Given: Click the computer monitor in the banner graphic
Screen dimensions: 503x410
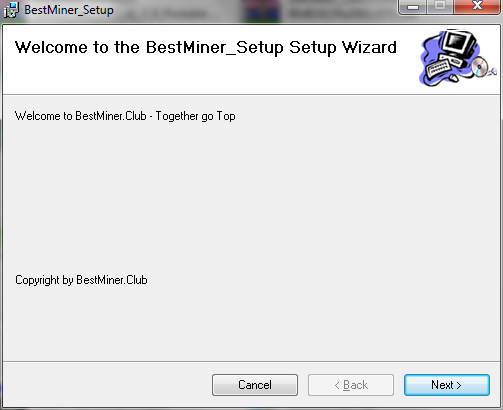Looking at the screenshot, I should click(x=458, y=43).
